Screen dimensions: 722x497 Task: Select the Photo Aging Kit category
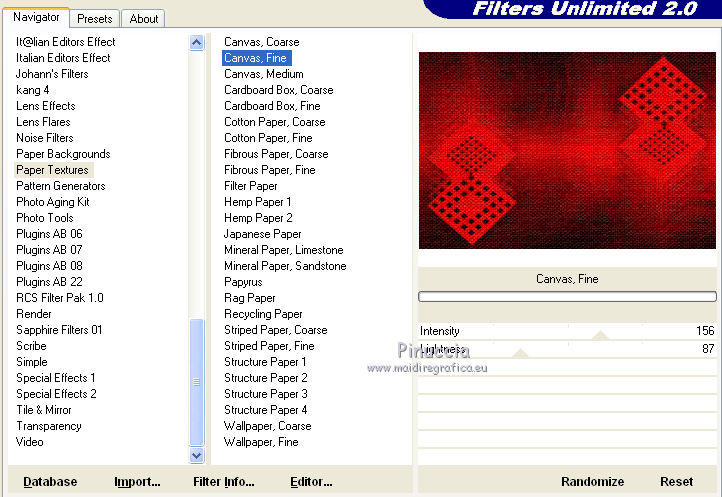point(52,202)
